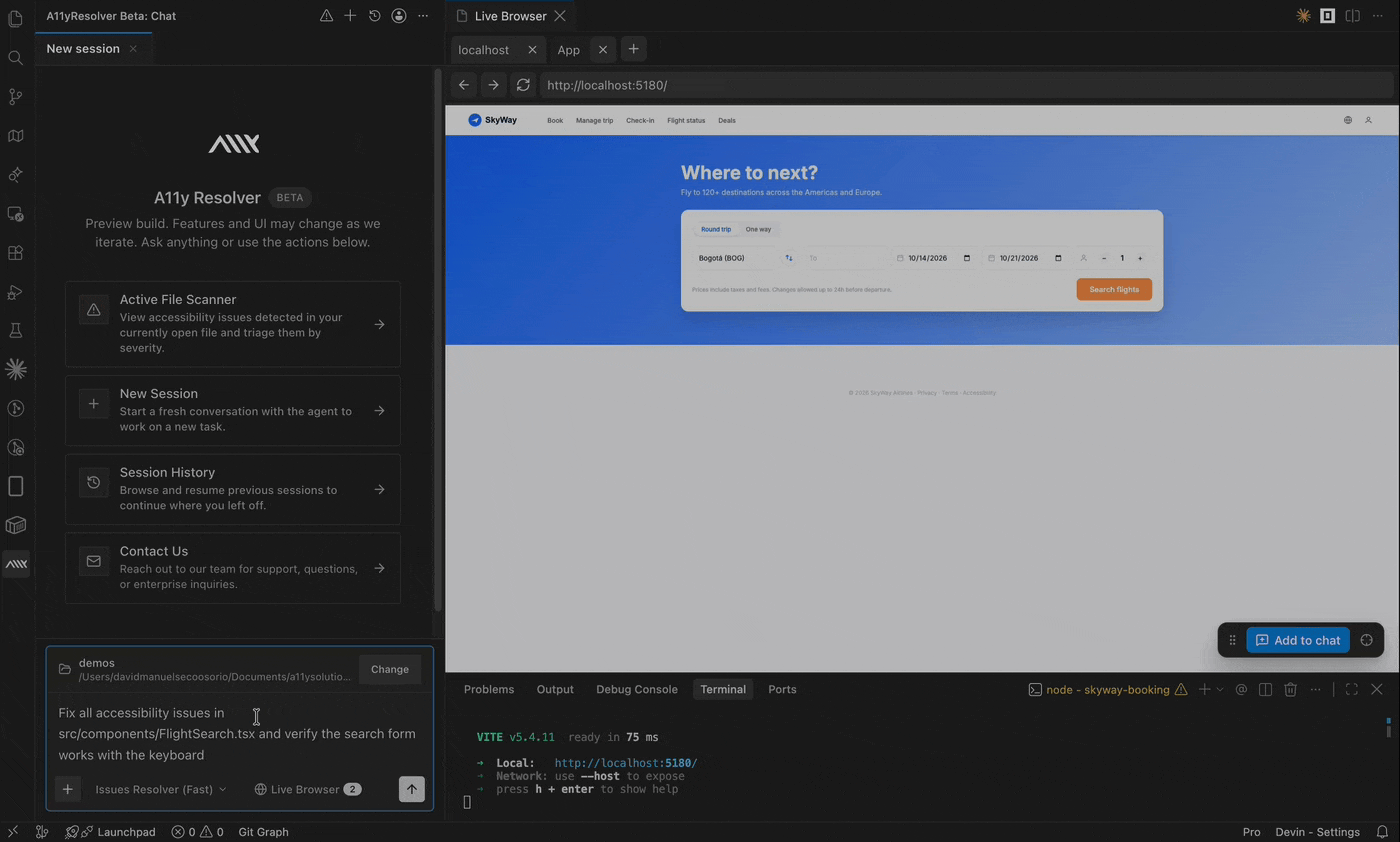The width and height of the screenshot is (1400, 842).
Task: Open the localhost:5180 link in the terminal
Action: coord(625,763)
